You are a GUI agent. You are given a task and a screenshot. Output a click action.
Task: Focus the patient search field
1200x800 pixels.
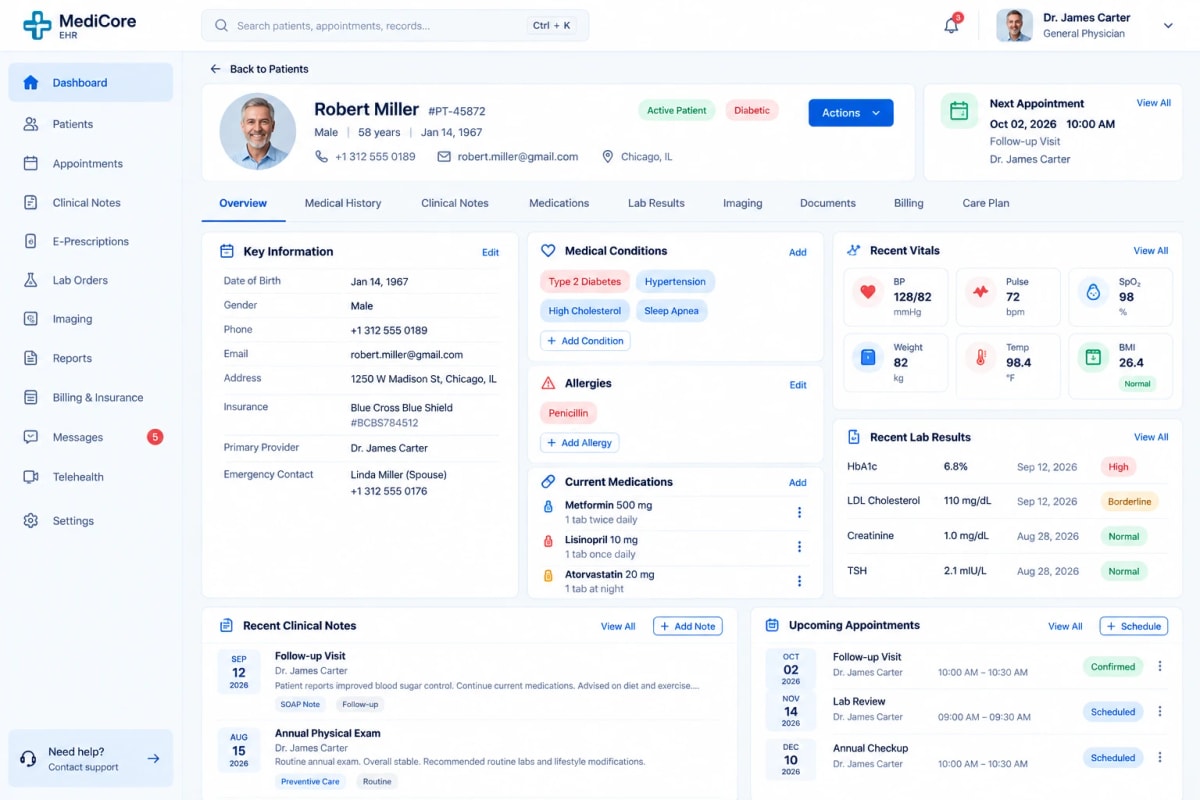pyautogui.click(x=395, y=26)
